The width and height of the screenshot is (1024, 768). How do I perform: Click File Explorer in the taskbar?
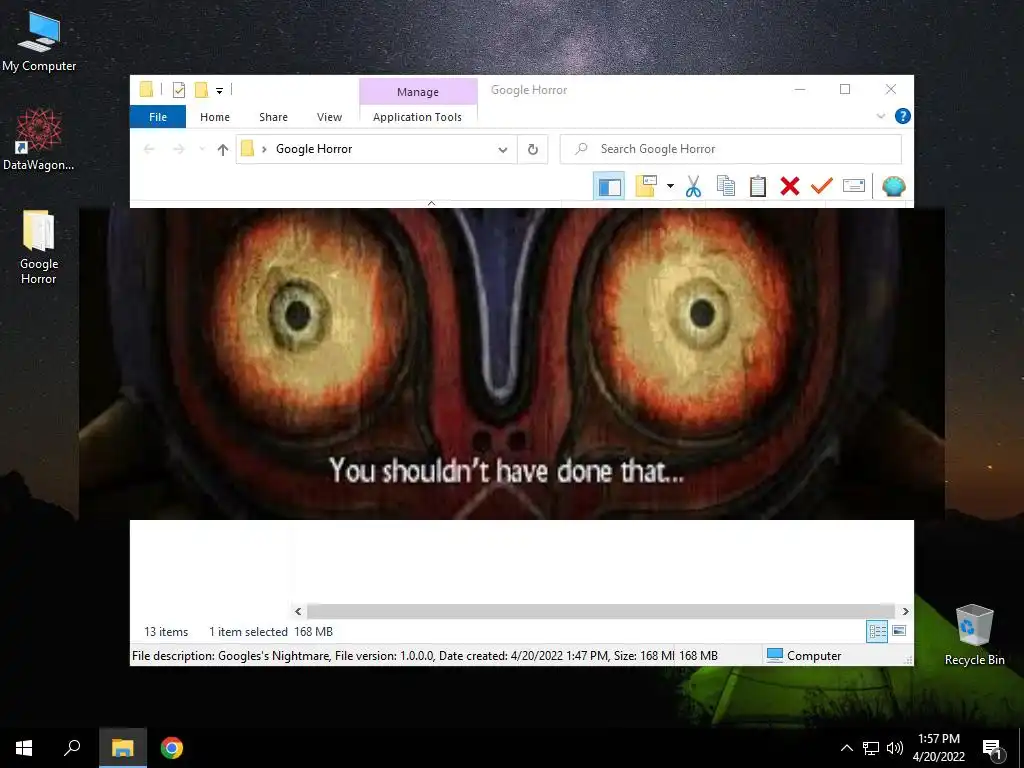pos(123,748)
